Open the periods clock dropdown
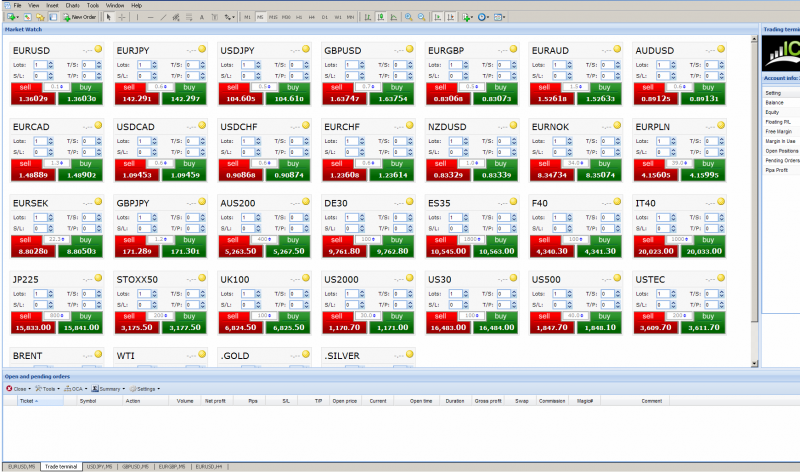 pyautogui.click(x=483, y=17)
